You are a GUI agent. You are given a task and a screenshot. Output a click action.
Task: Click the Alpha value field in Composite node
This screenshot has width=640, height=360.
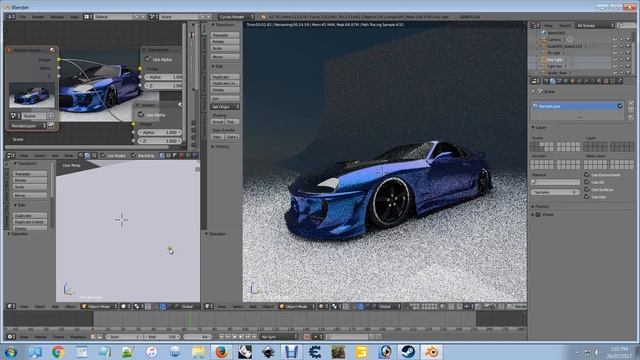[164, 77]
